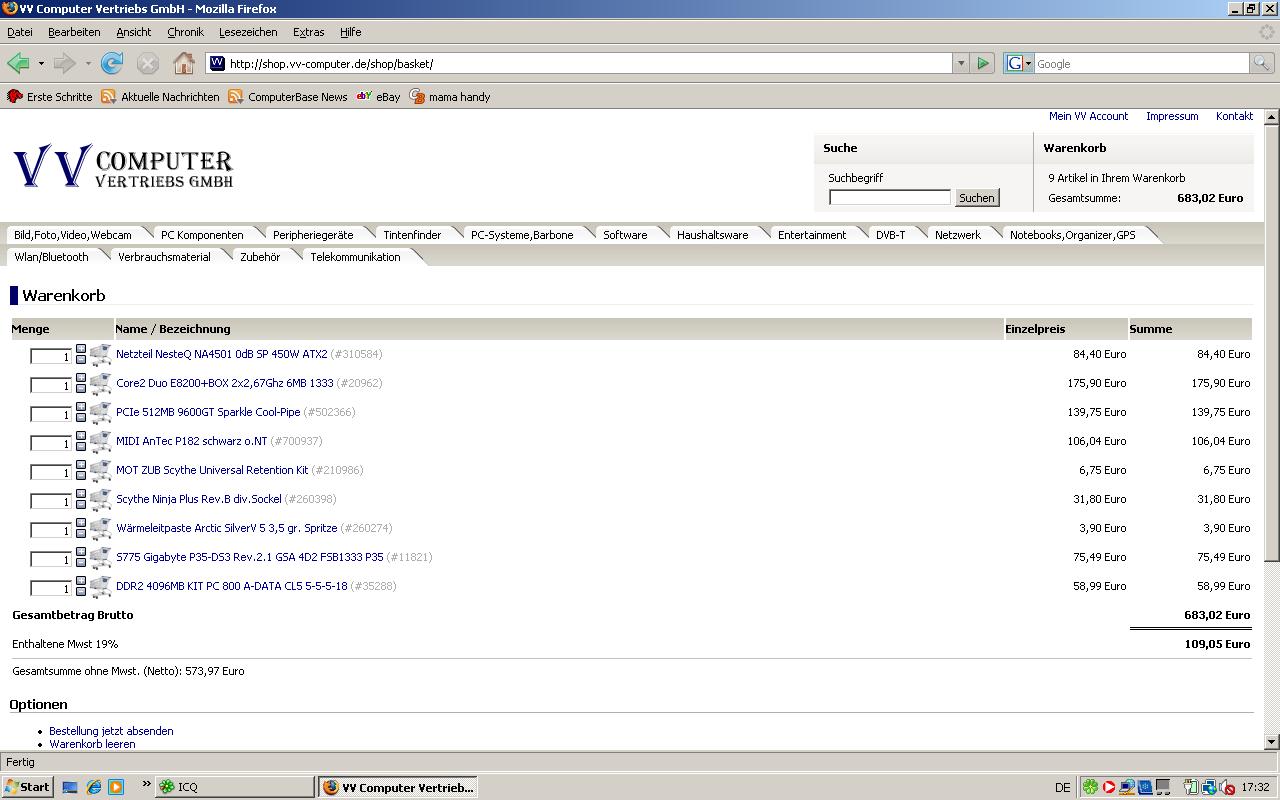This screenshot has height=800, width=1280.
Task: Click the cart icon for S775 Gigabyte P35-DS3
Action: [x=100, y=558]
